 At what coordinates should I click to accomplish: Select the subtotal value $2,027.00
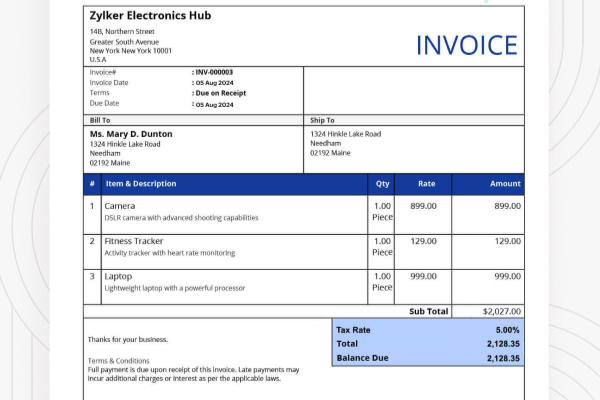[502, 311]
